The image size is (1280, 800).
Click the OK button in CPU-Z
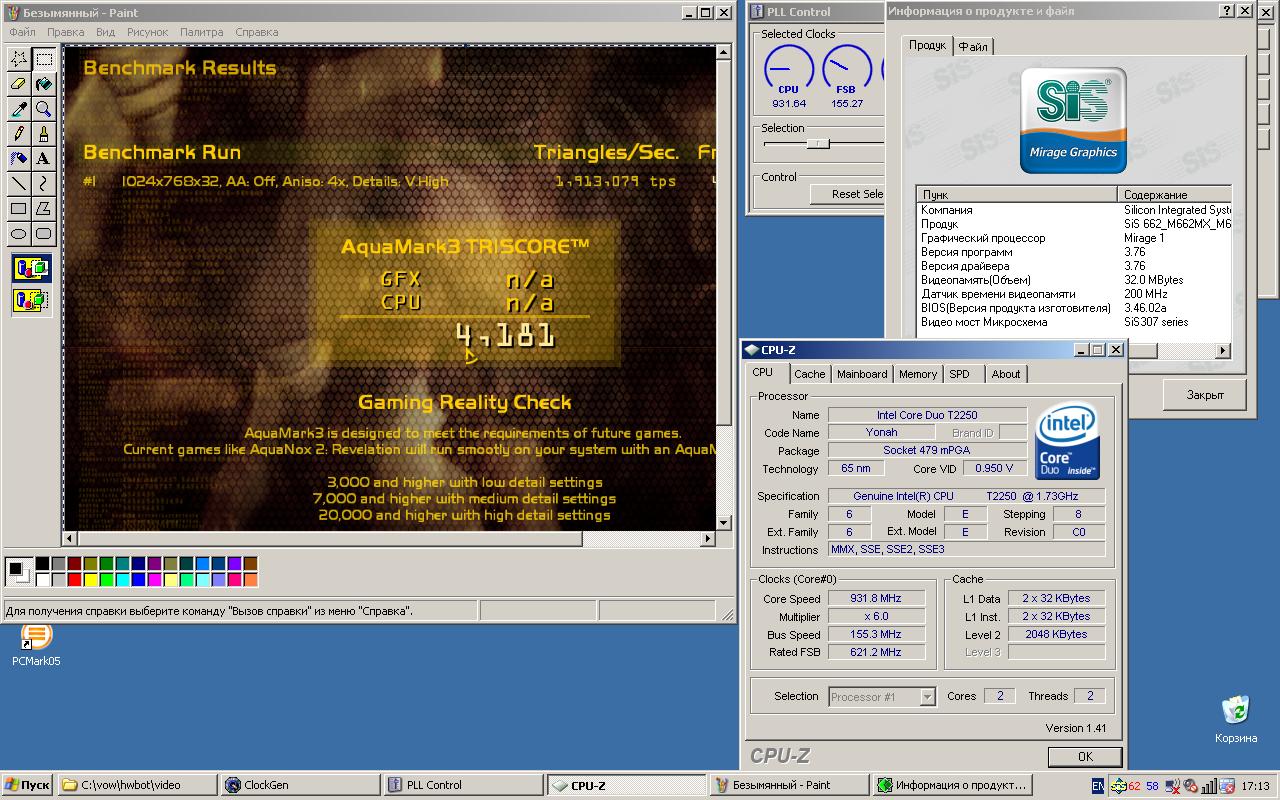pos(1085,757)
